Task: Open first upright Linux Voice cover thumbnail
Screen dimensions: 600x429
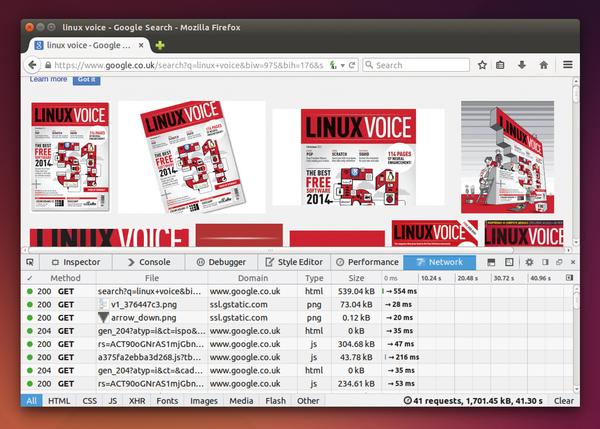Action: point(70,157)
